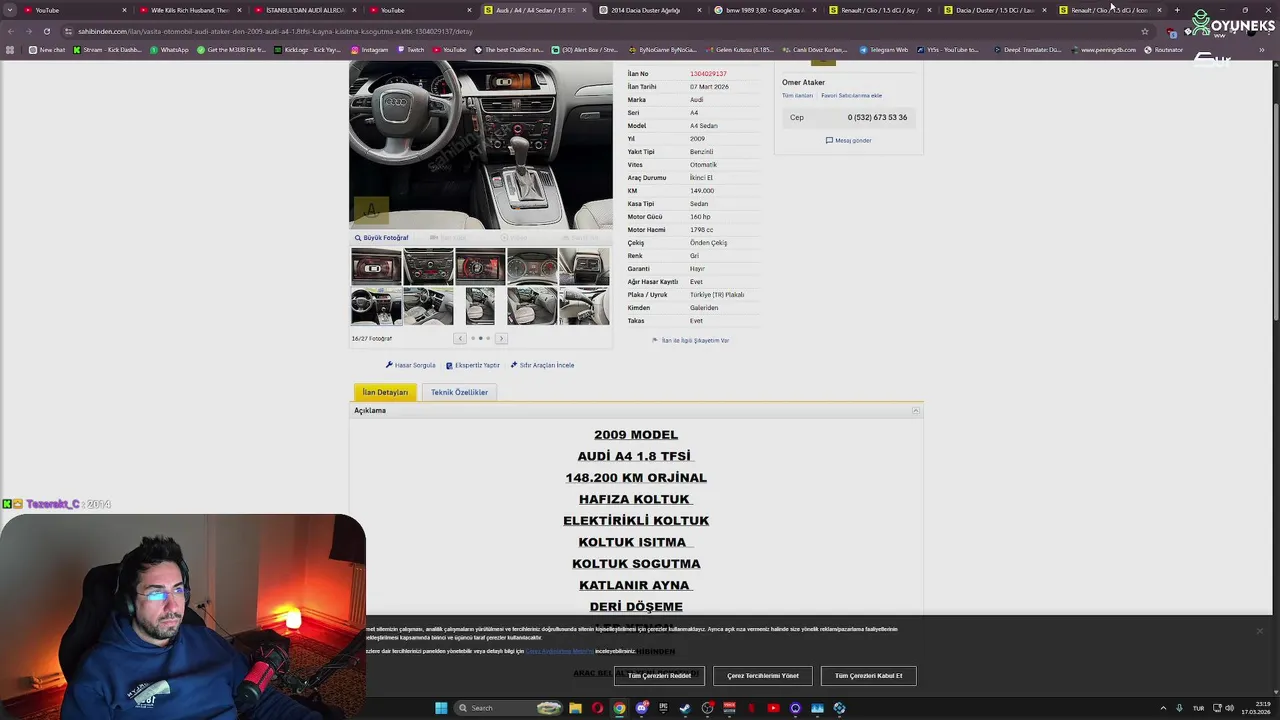Open the Opera browser from the taskbar
Viewport: 1280px width, 720px height.
click(x=597, y=708)
